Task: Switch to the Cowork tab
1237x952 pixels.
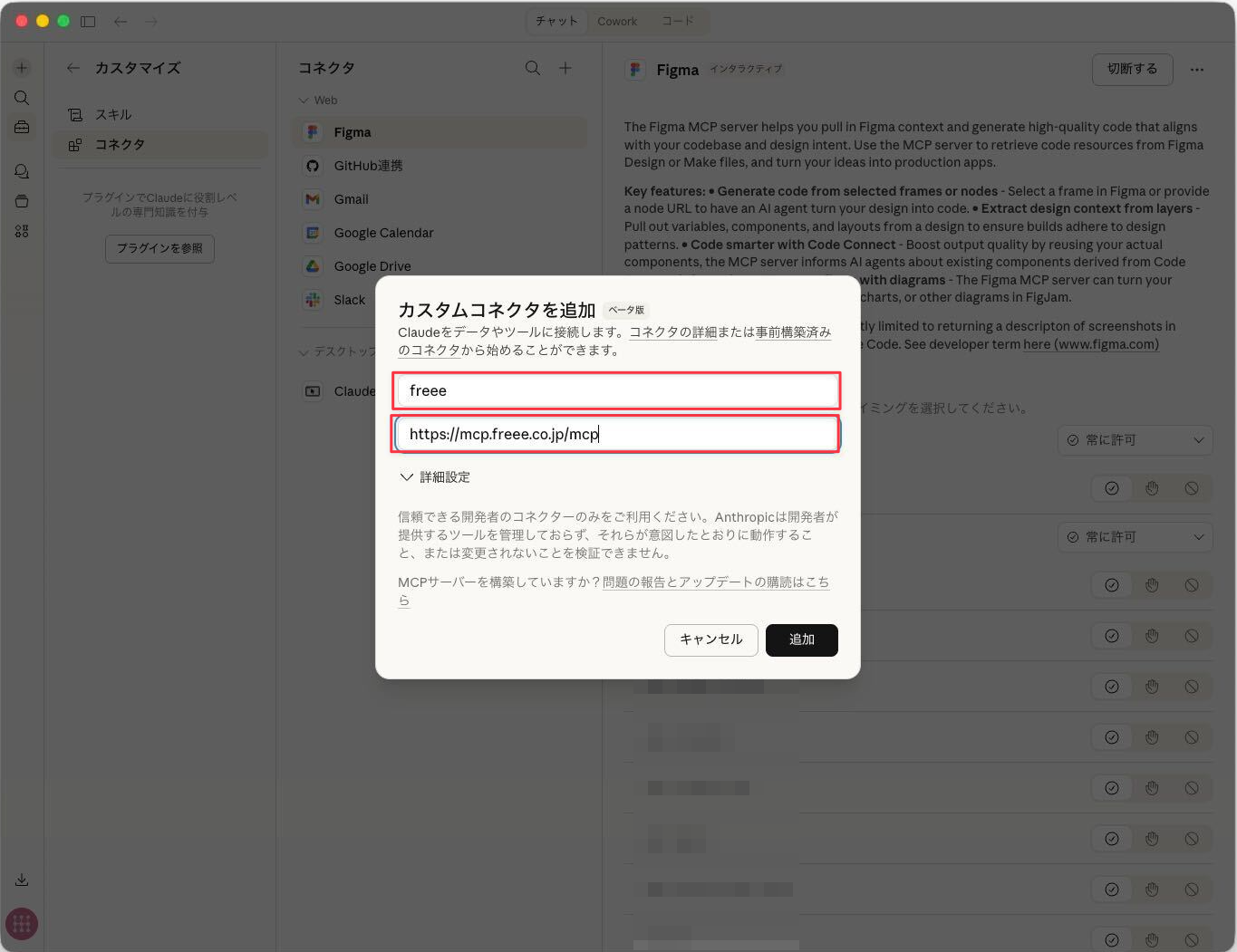Action: point(617,21)
